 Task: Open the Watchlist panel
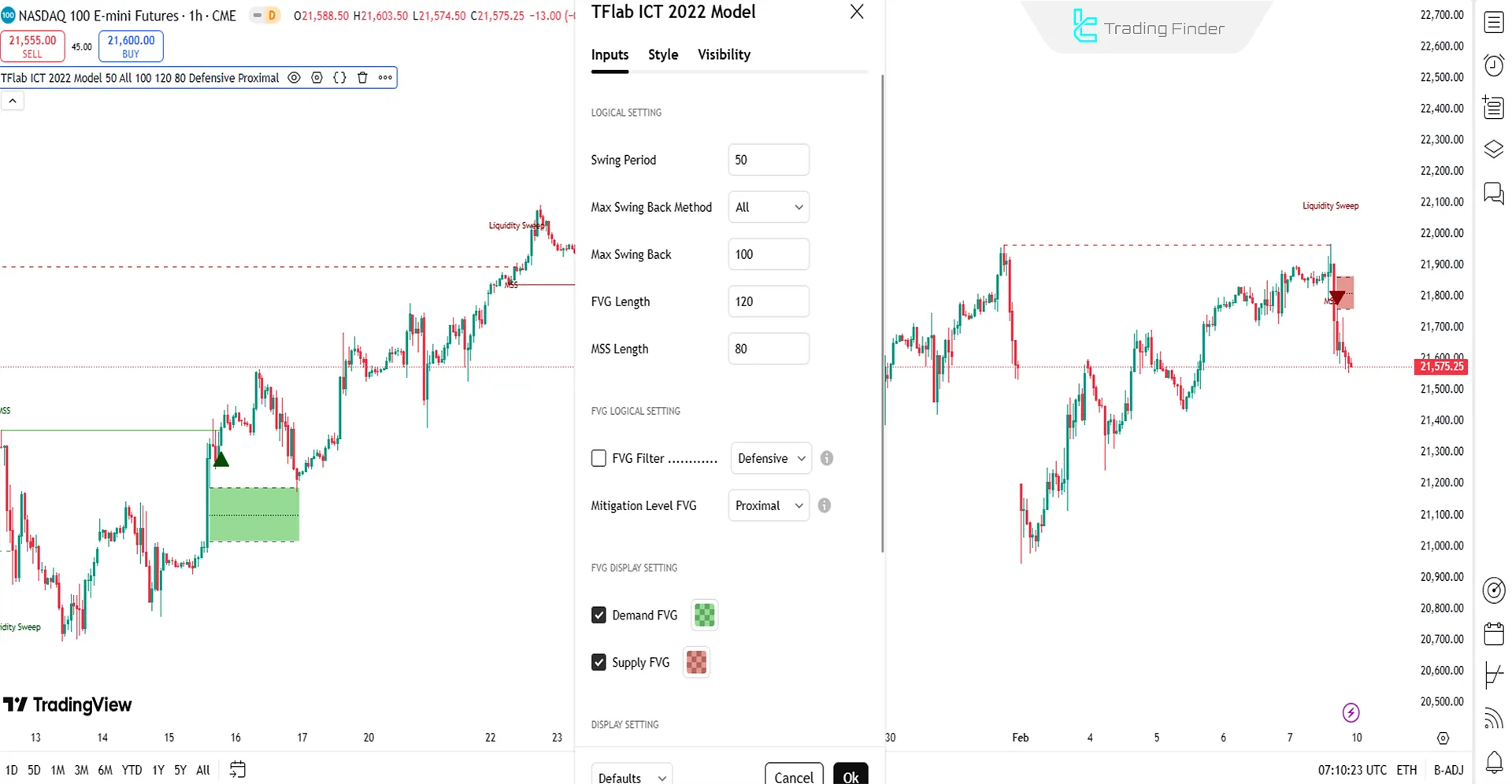1494,22
